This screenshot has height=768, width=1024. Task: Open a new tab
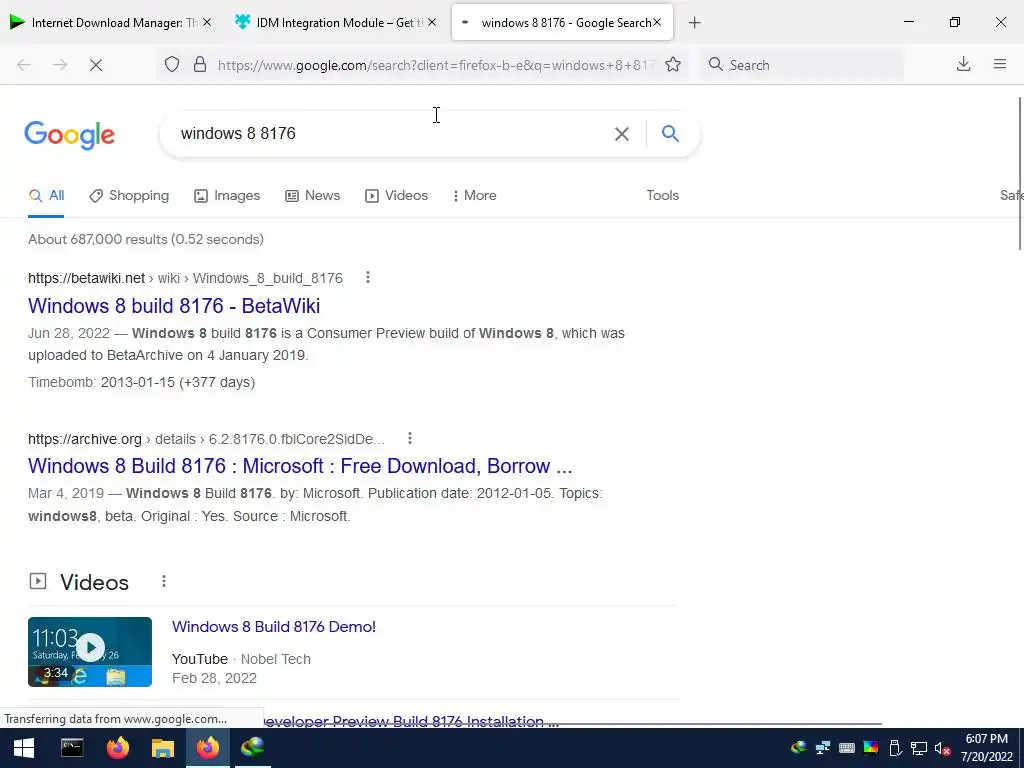[694, 23]
